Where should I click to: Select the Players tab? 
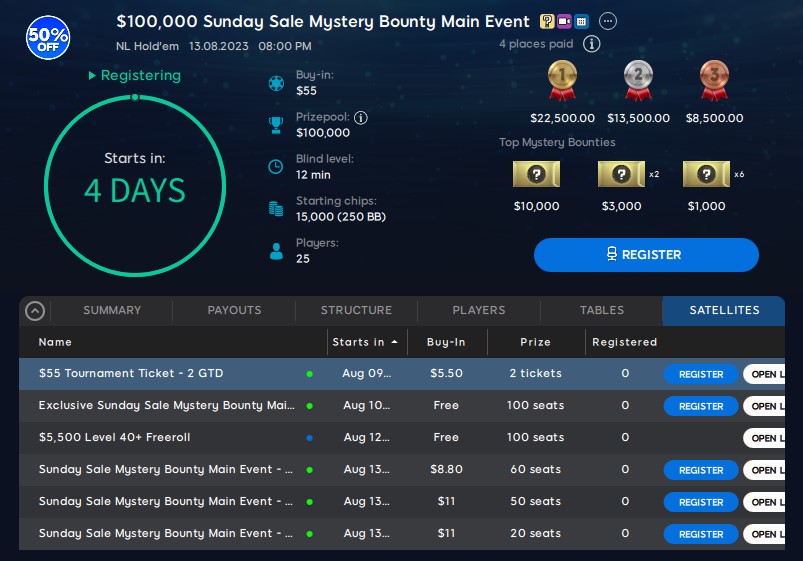click(x=479, y=310)
